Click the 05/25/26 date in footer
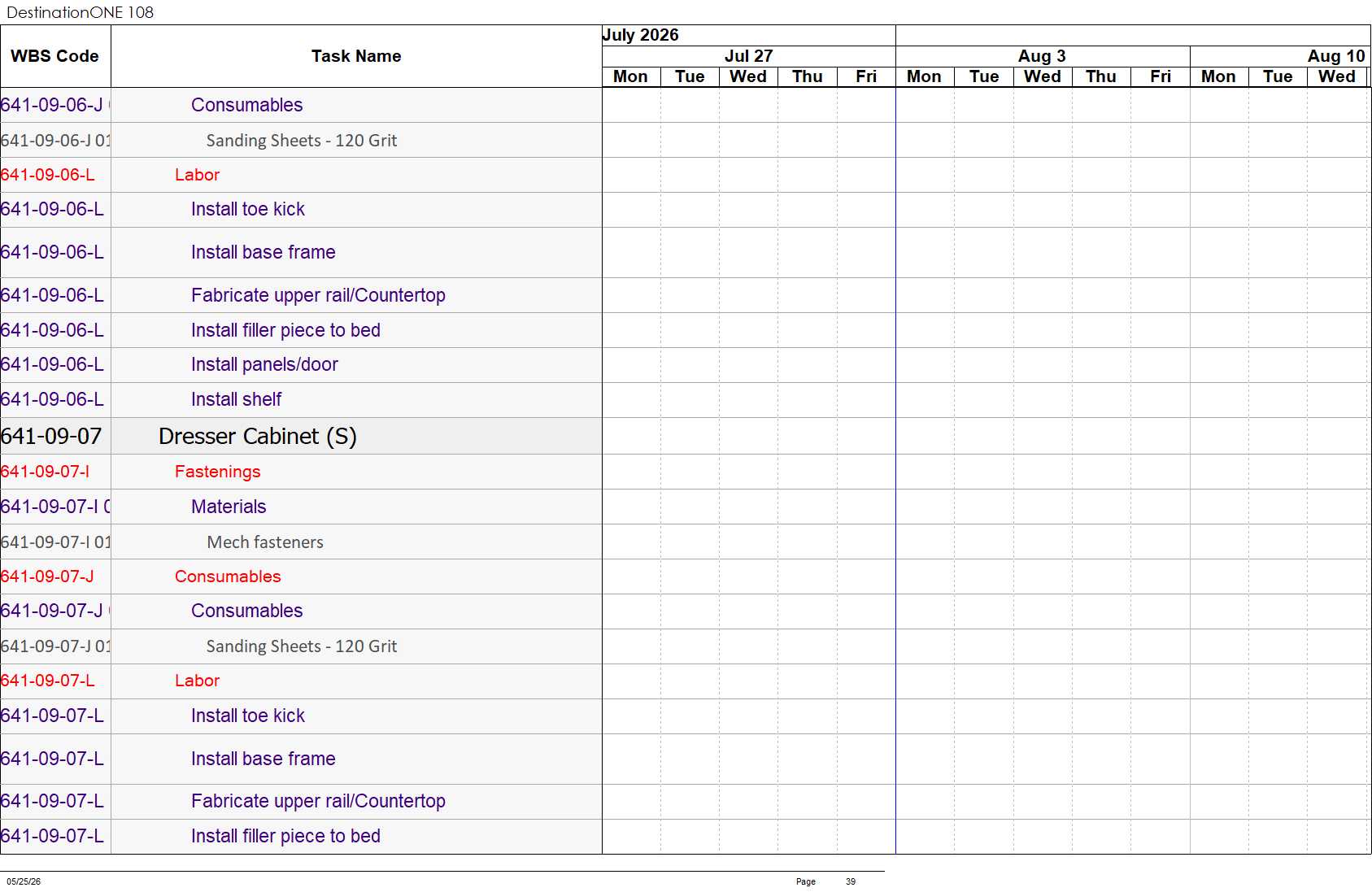This screenshot has height=892, width=1372. 24,881
